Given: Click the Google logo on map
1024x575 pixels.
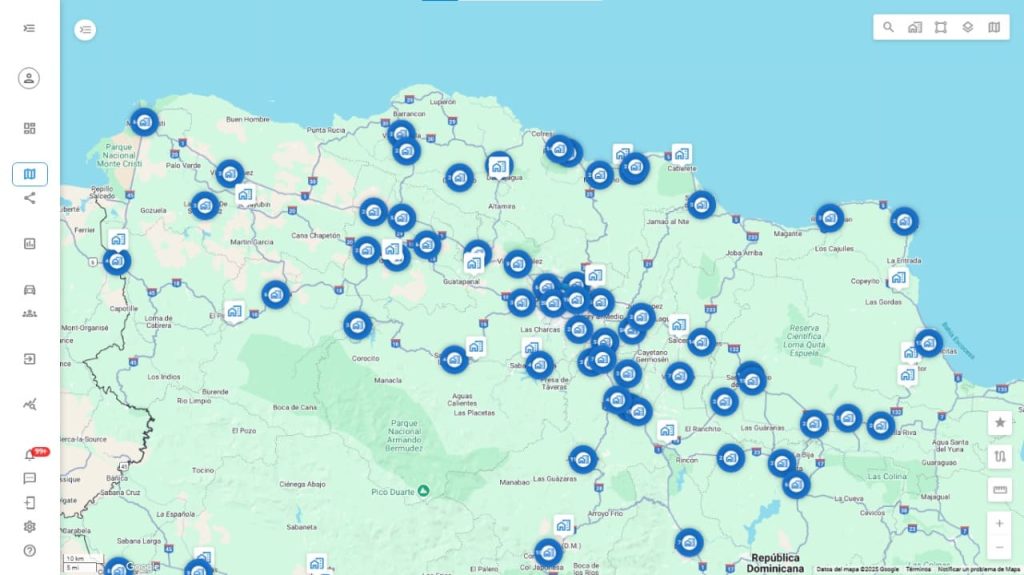Looking at the screenshot, I should click(141, 567).
